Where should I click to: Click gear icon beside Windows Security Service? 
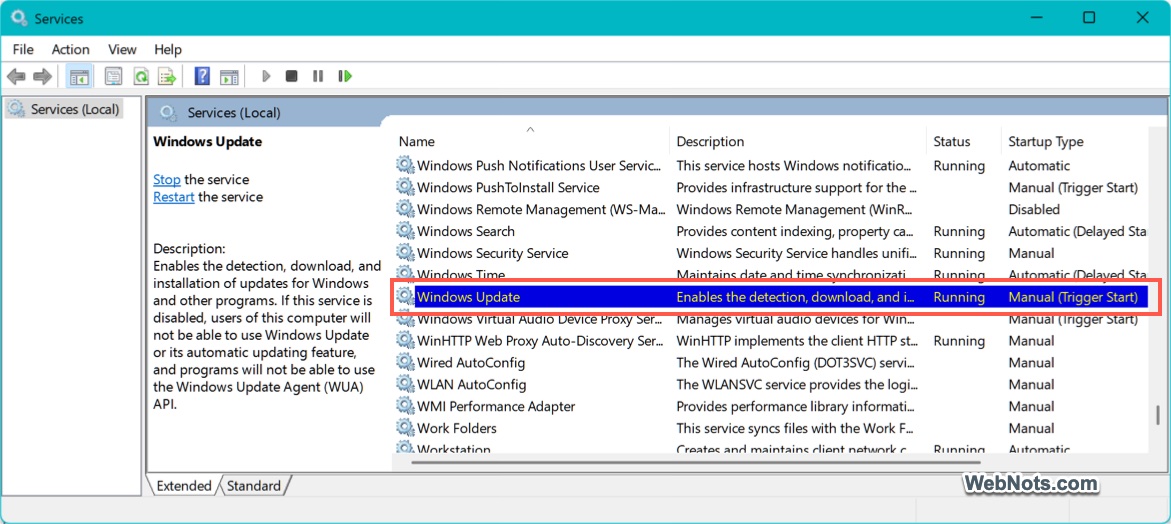tap(405, 253)
